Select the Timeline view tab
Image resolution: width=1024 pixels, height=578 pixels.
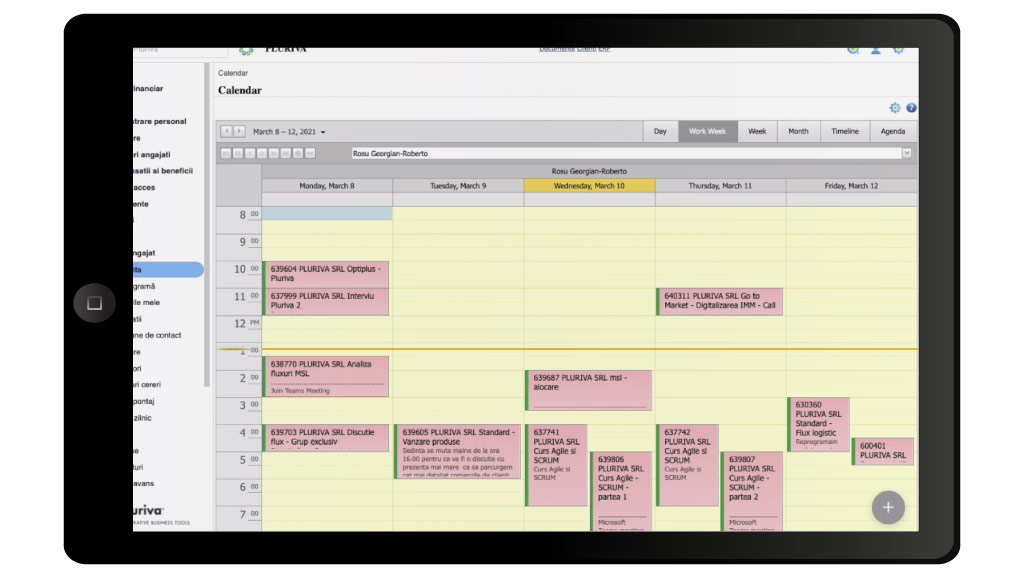pos(845,131)
